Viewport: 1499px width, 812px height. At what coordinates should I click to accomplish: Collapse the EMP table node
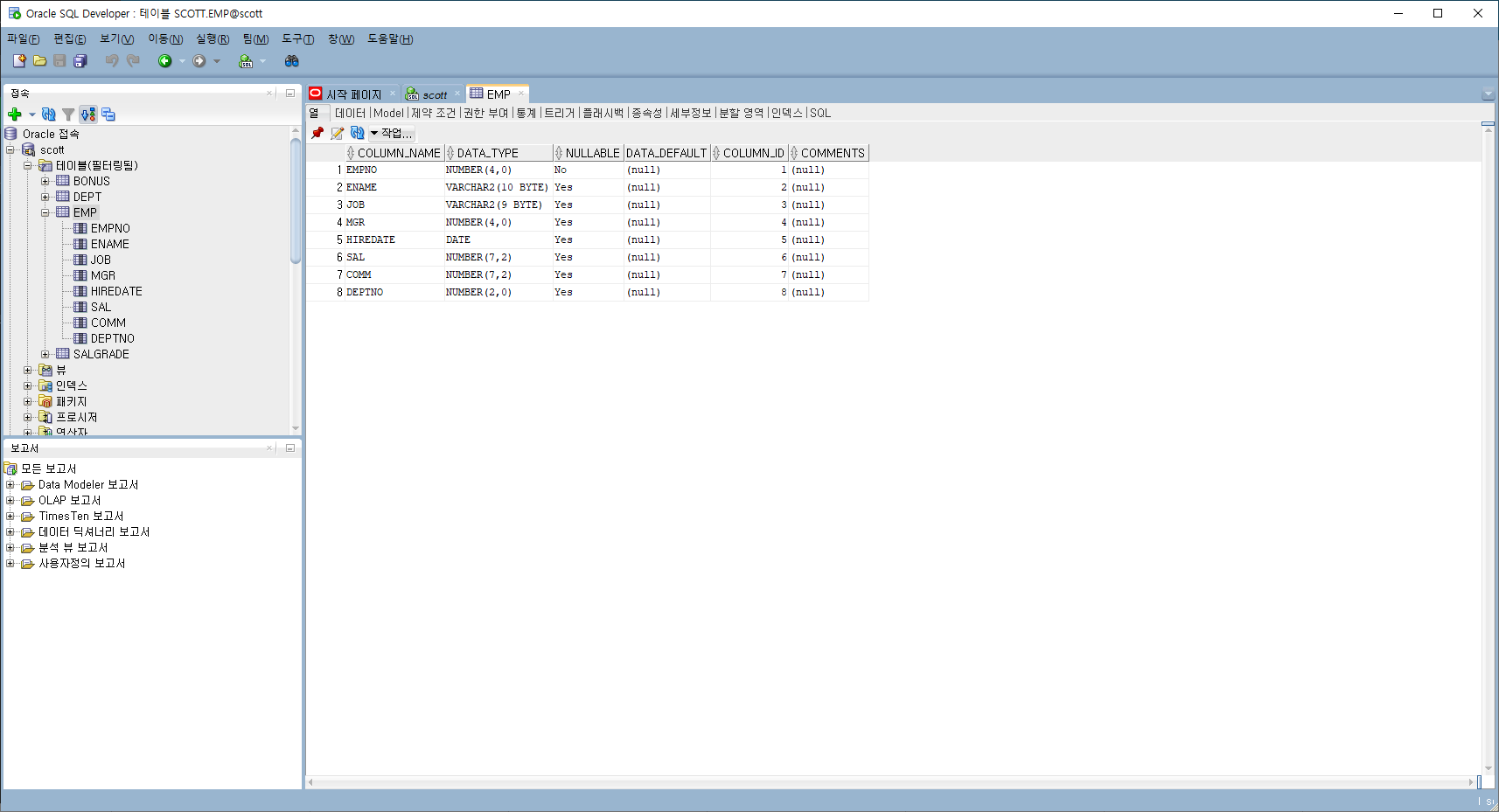(x=45, y=212)
